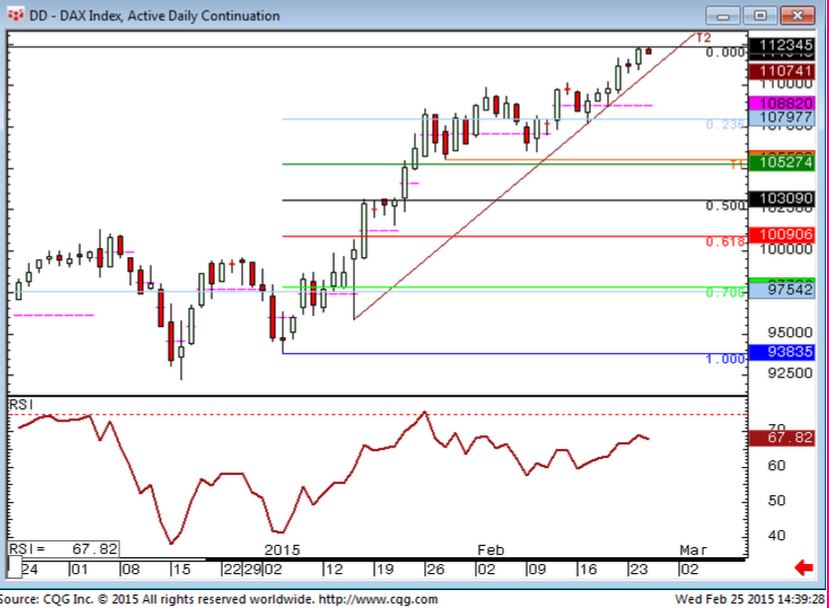Maximize the DAX Index chart window
Viewport: 829px width, 608px height.
[759, 15]
